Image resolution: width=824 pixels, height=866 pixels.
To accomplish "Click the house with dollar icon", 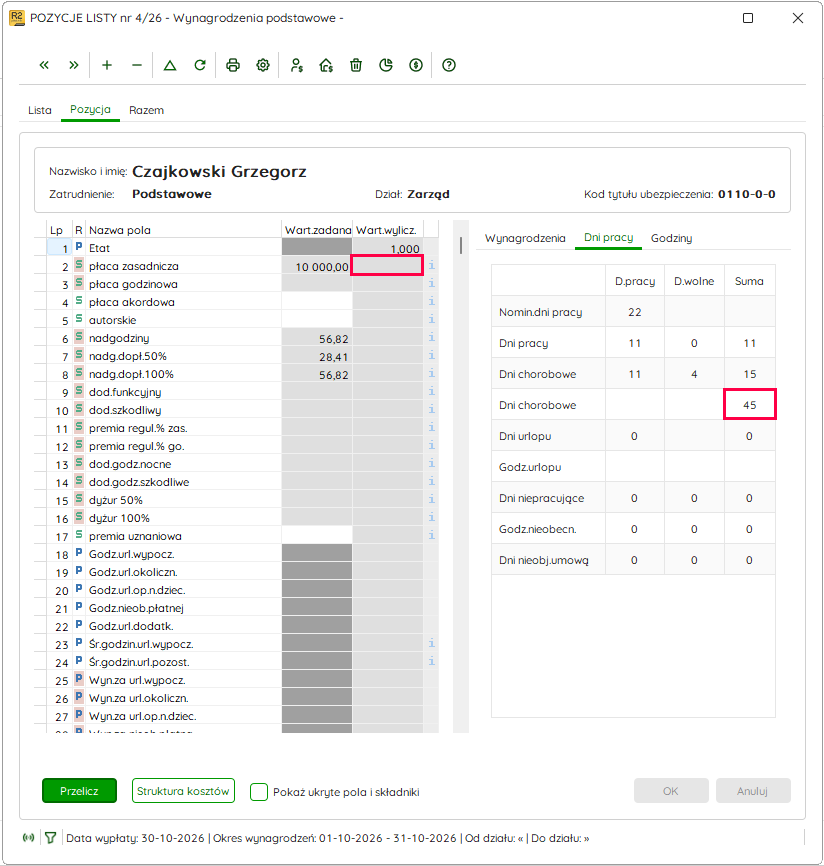I will [x=326, y=65].
